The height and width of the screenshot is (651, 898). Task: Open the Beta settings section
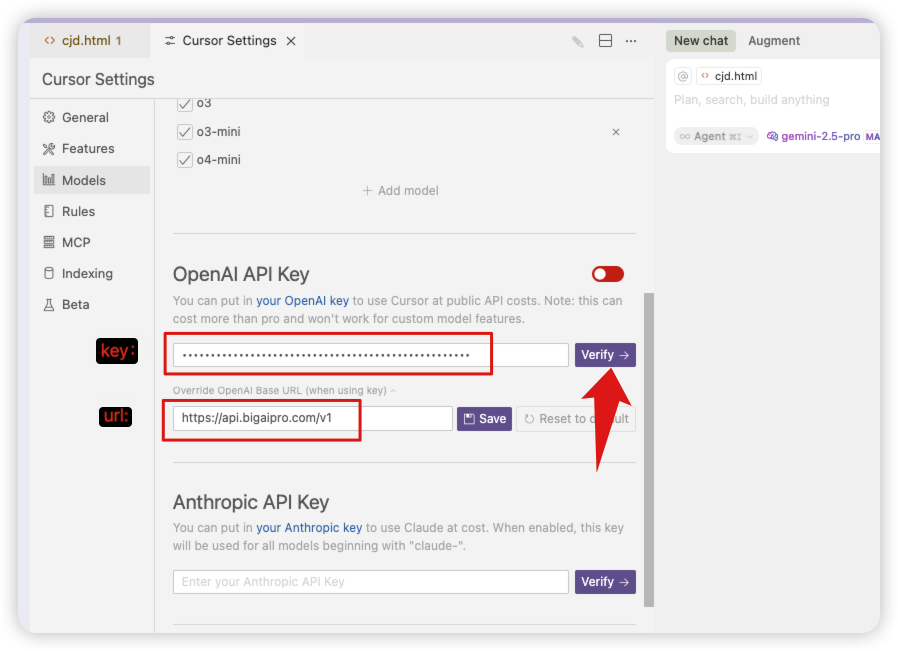pyautogui.click(x=92, y=305)
